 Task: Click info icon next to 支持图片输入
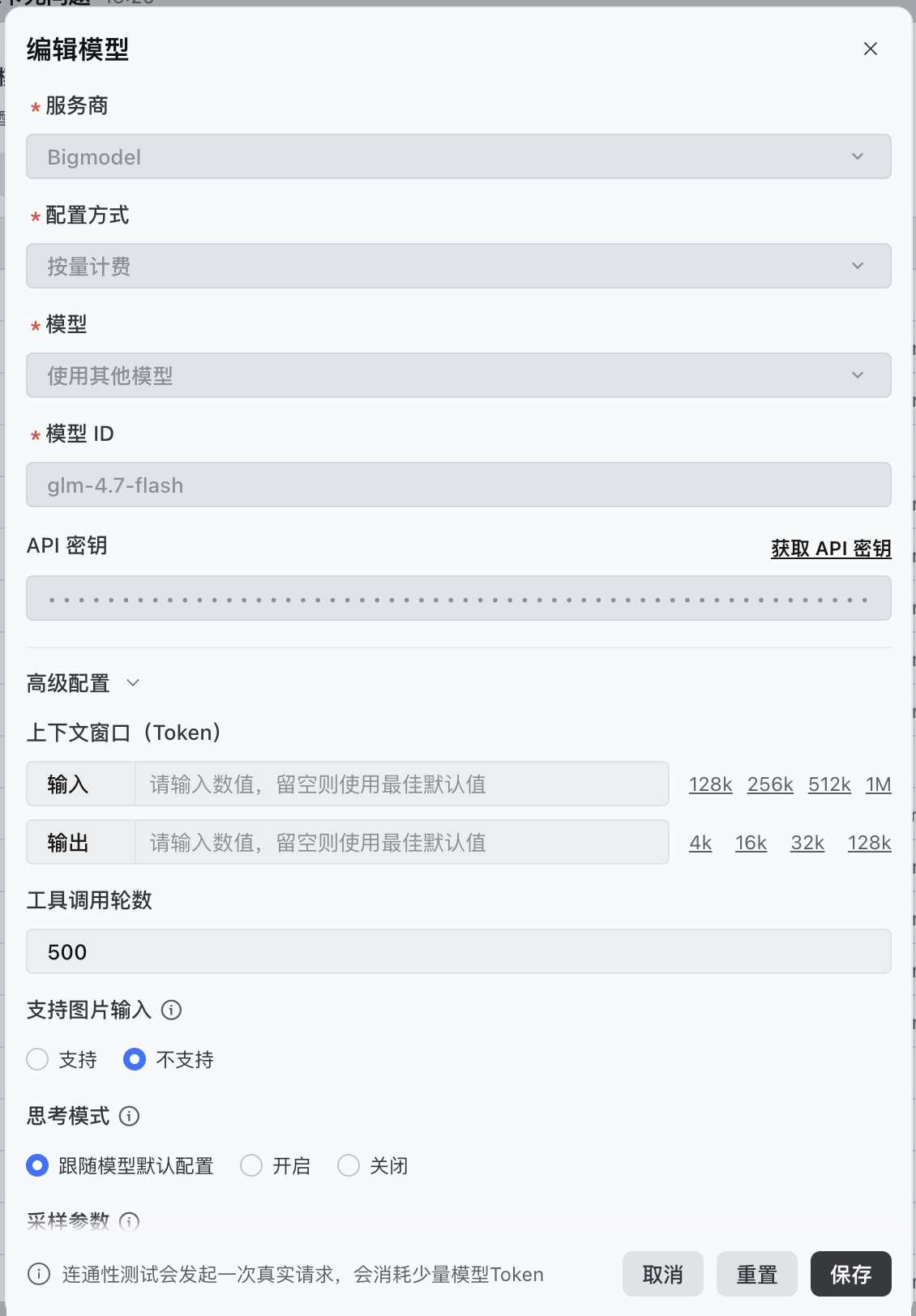171,1010
